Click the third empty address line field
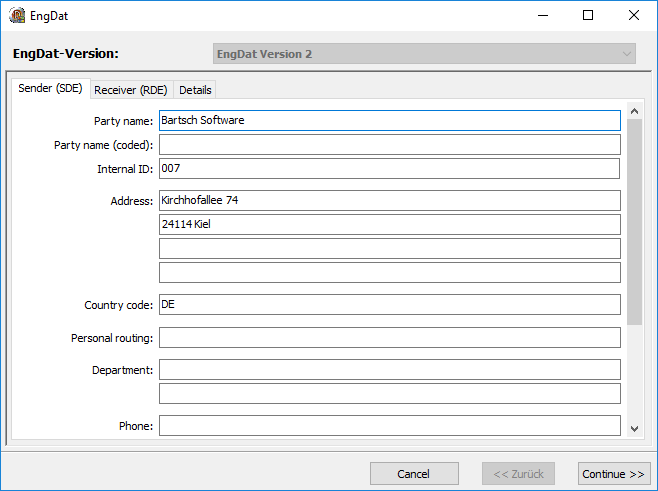Viewport: 658px width, 491px height. pos(390,248)
